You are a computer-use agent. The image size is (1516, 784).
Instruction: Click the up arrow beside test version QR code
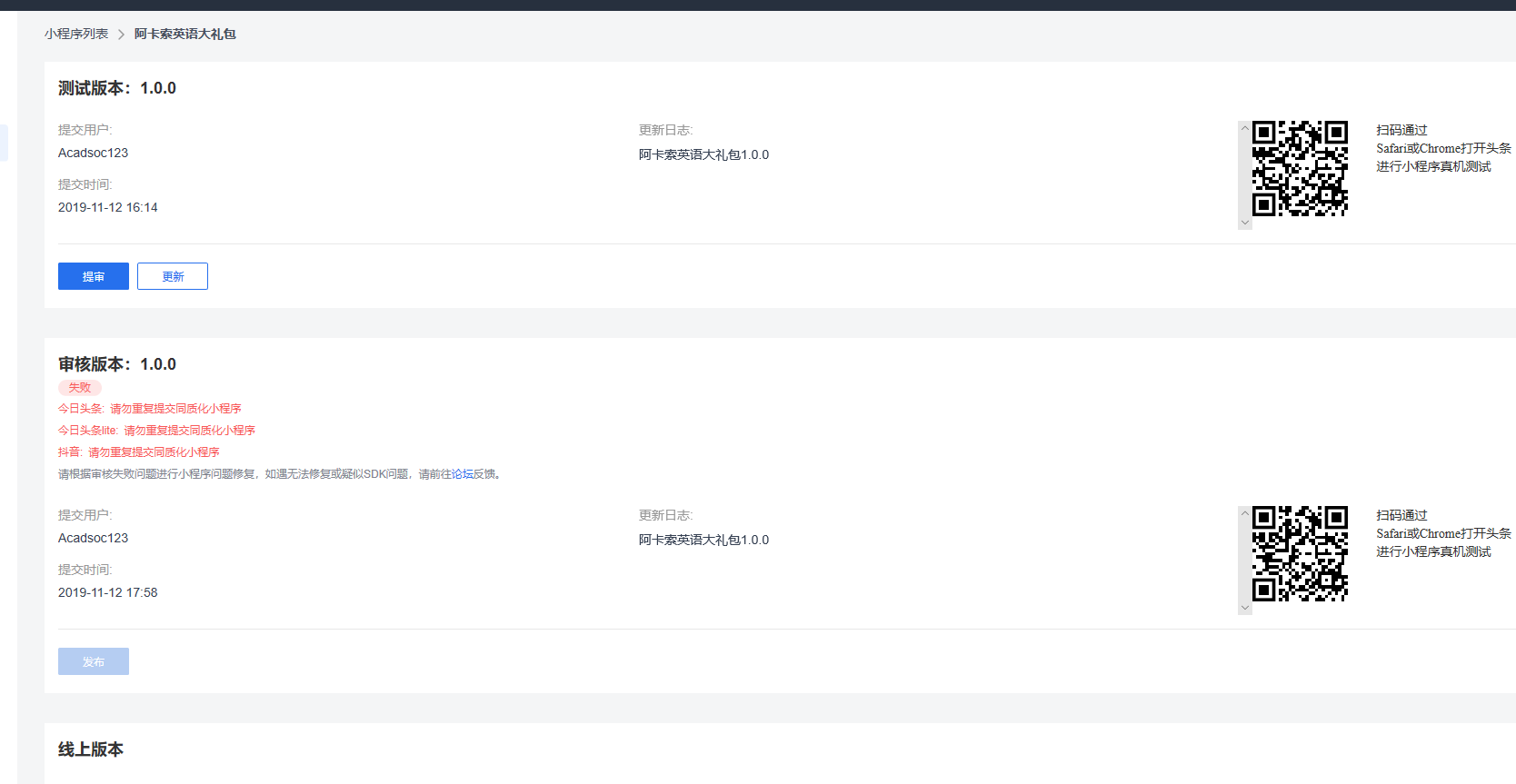coord(1245,128)
